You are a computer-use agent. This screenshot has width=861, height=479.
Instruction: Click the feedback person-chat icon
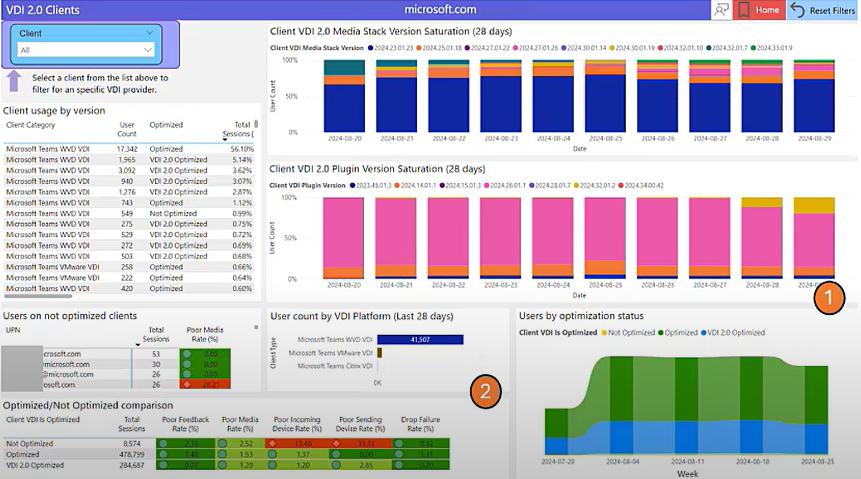click(x=721, y=10)
